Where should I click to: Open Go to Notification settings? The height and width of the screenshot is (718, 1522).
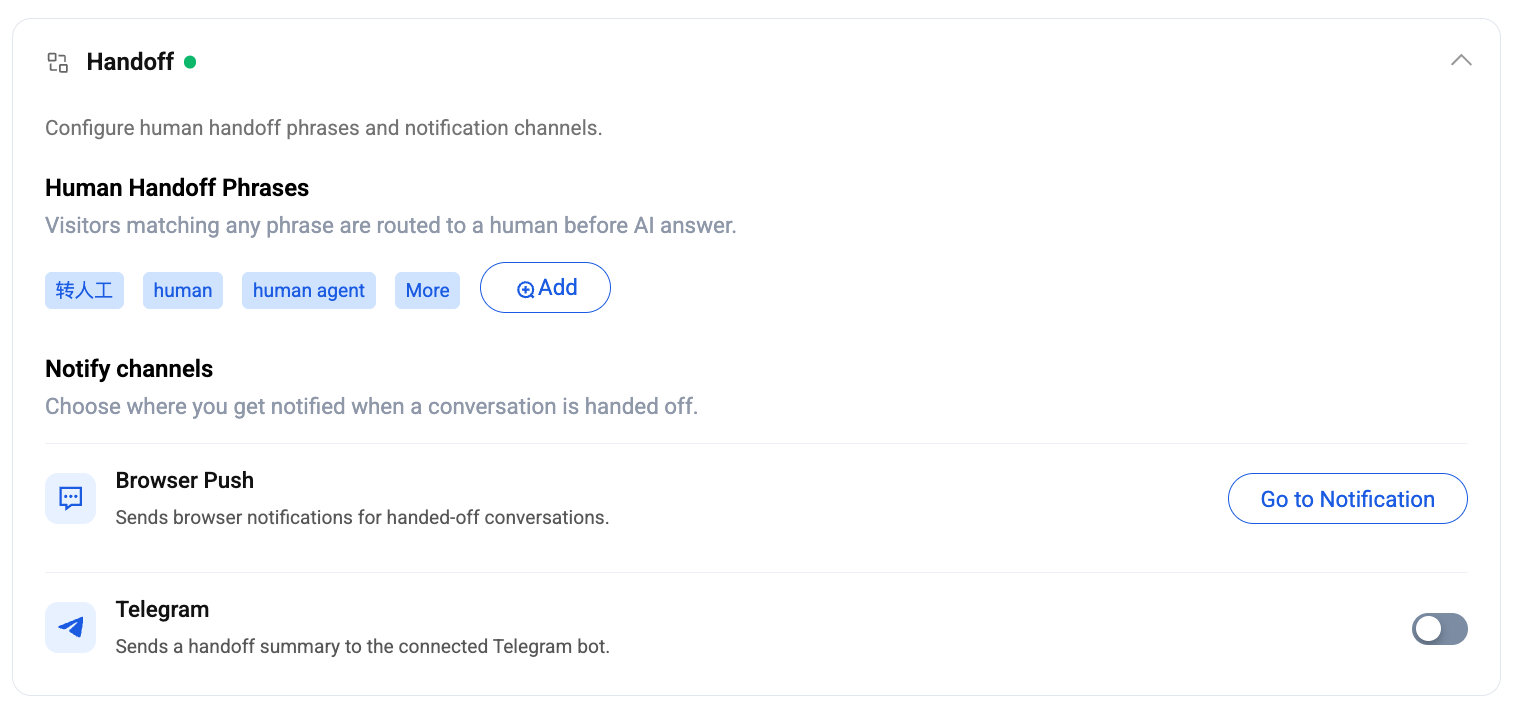(1347, 499)
